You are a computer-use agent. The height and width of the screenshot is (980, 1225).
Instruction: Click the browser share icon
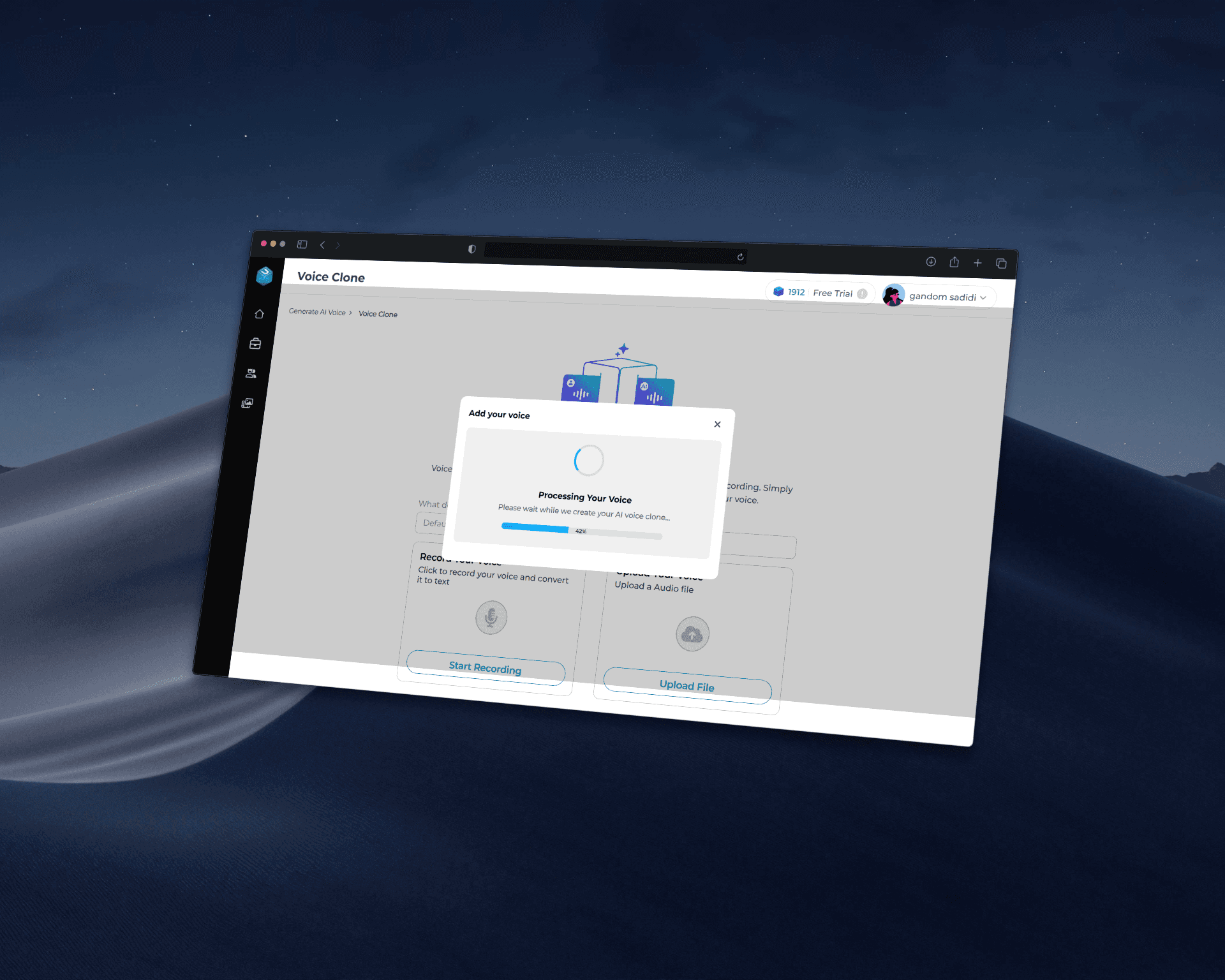click(x=954, y=262)
